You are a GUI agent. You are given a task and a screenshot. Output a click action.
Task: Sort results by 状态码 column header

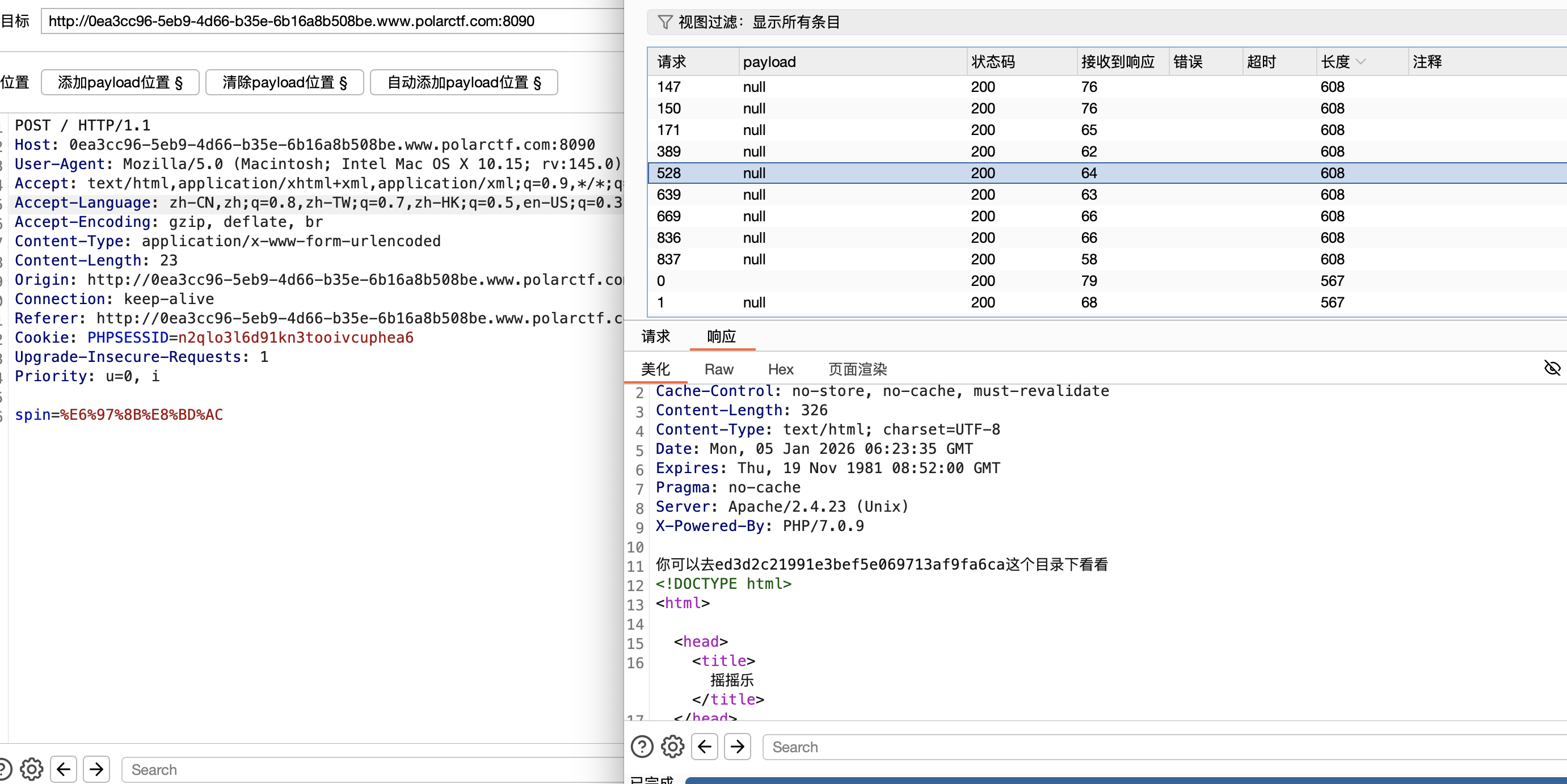[x=993, y=61]
